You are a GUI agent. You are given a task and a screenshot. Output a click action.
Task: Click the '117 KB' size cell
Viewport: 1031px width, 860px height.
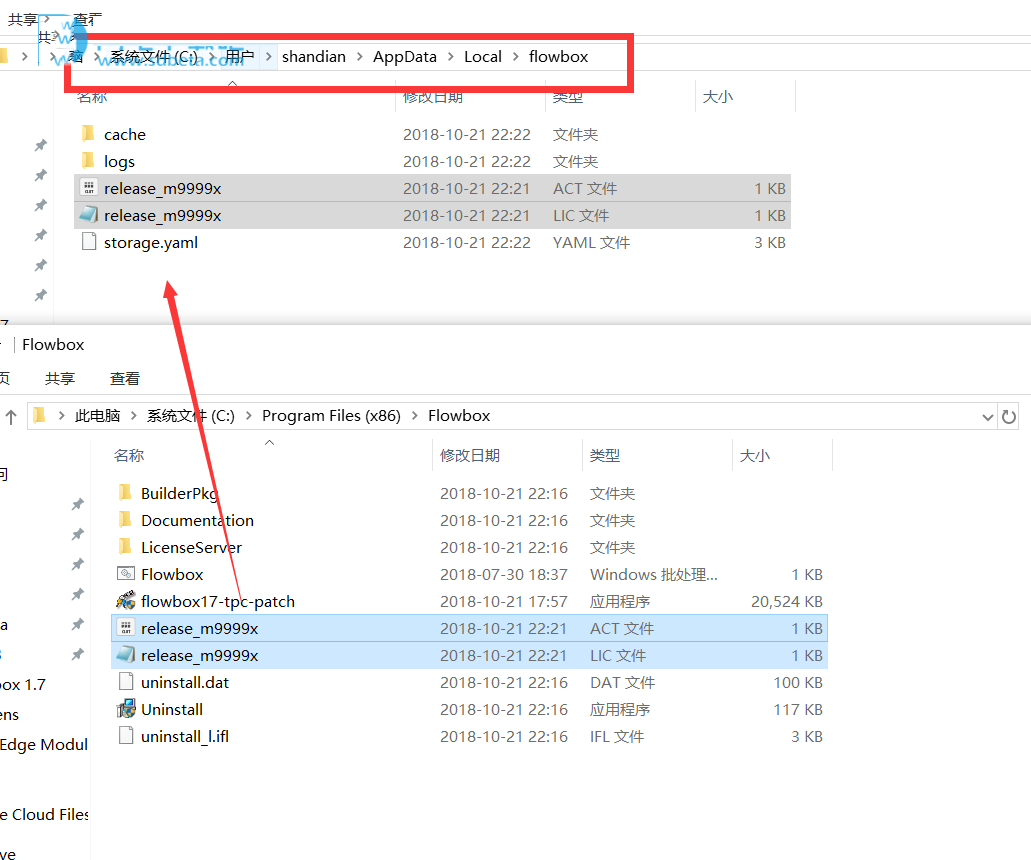coord(798,709)
